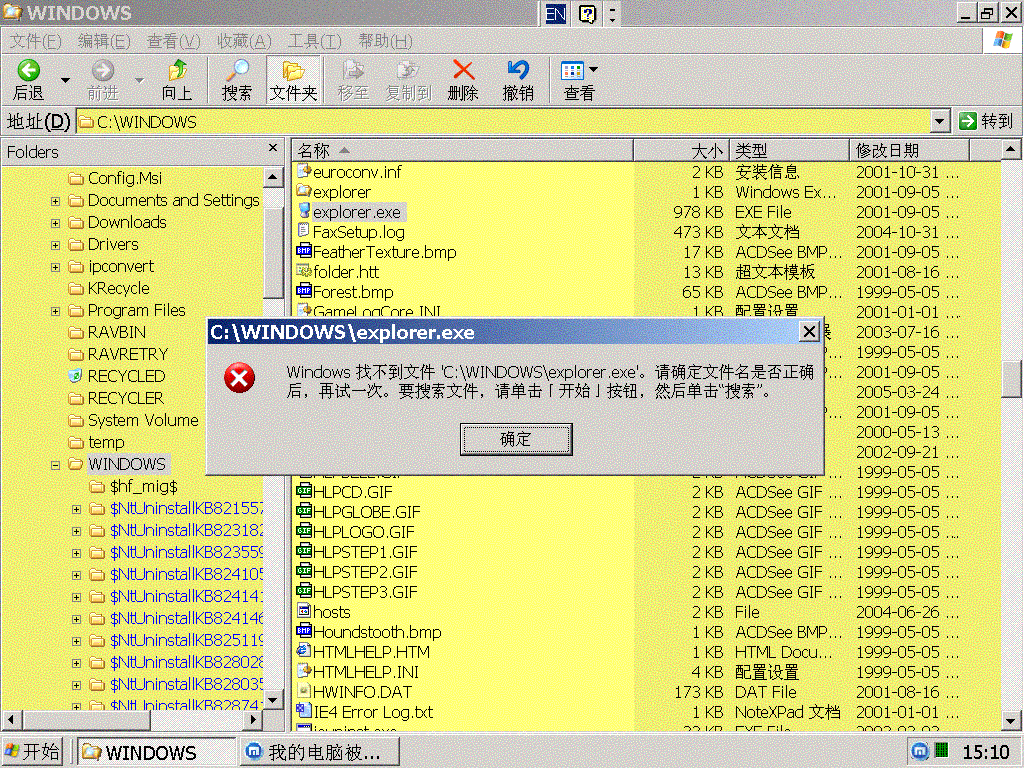Toggle the Folders (文件夹) pane button
This screenshot has height=768, width=1024.
(x=293, y=80)
